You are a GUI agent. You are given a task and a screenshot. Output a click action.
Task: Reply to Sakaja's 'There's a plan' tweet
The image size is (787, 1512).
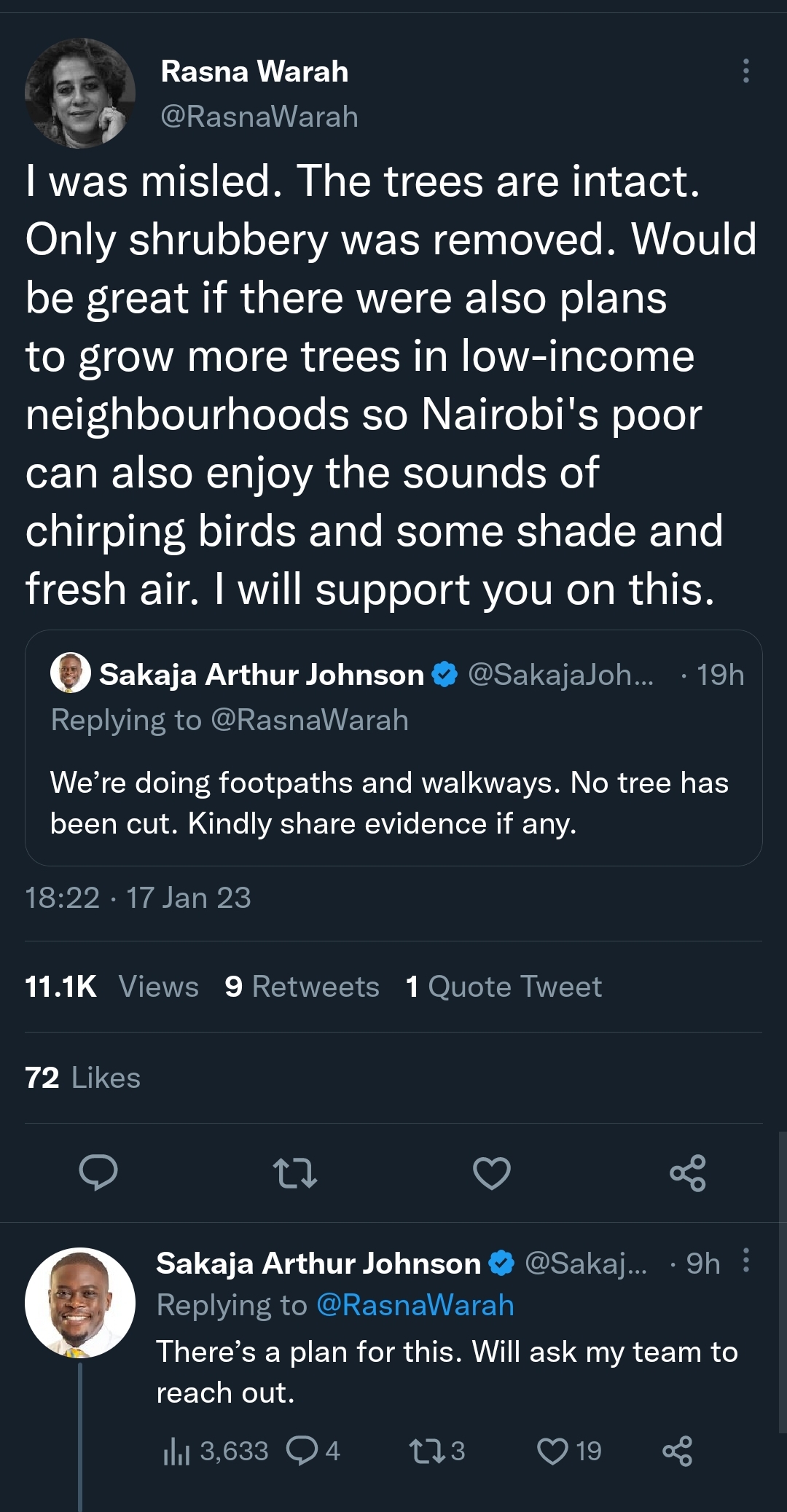[302, 1451]
